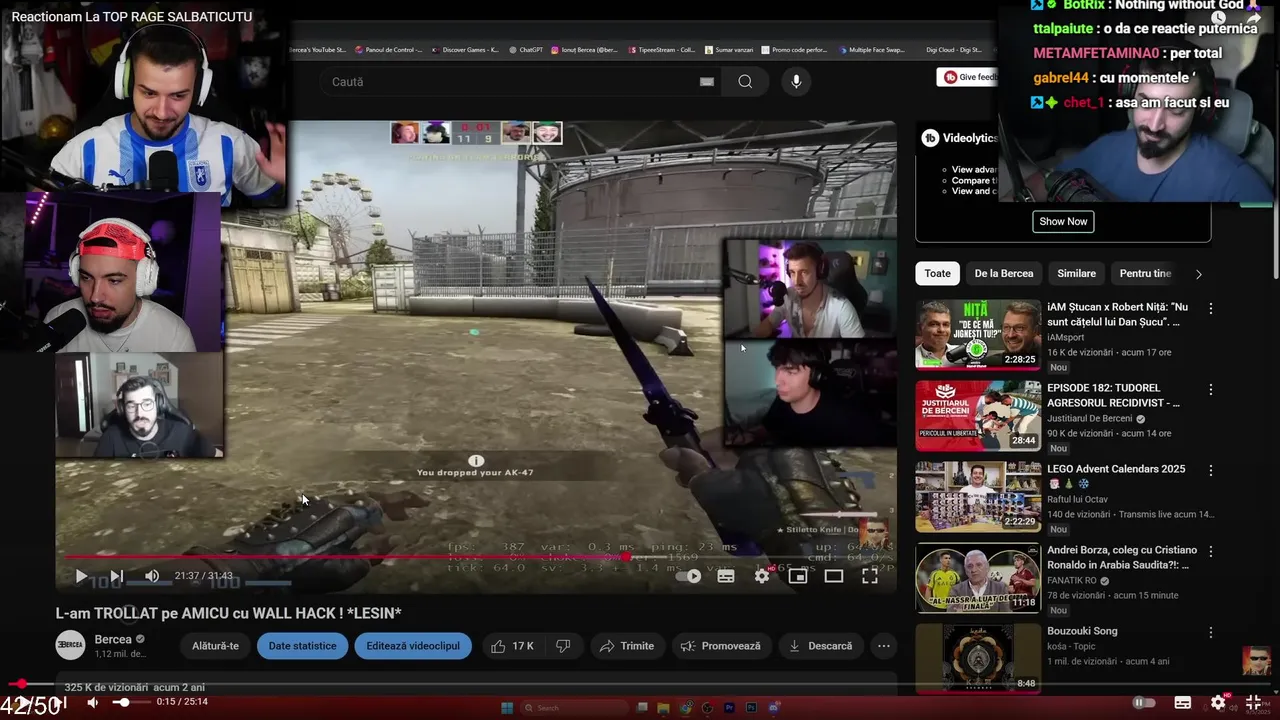Click the Bercea channel avatar

[x=70, y=646]
